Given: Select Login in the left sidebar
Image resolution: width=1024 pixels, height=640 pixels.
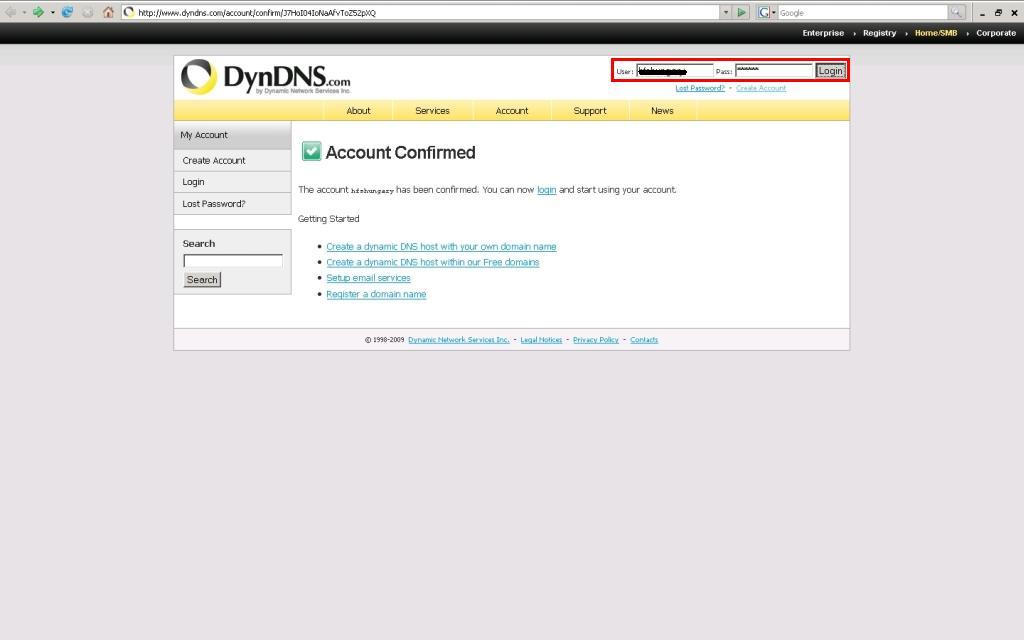Looking at the screenshot, I should point(232,182).
